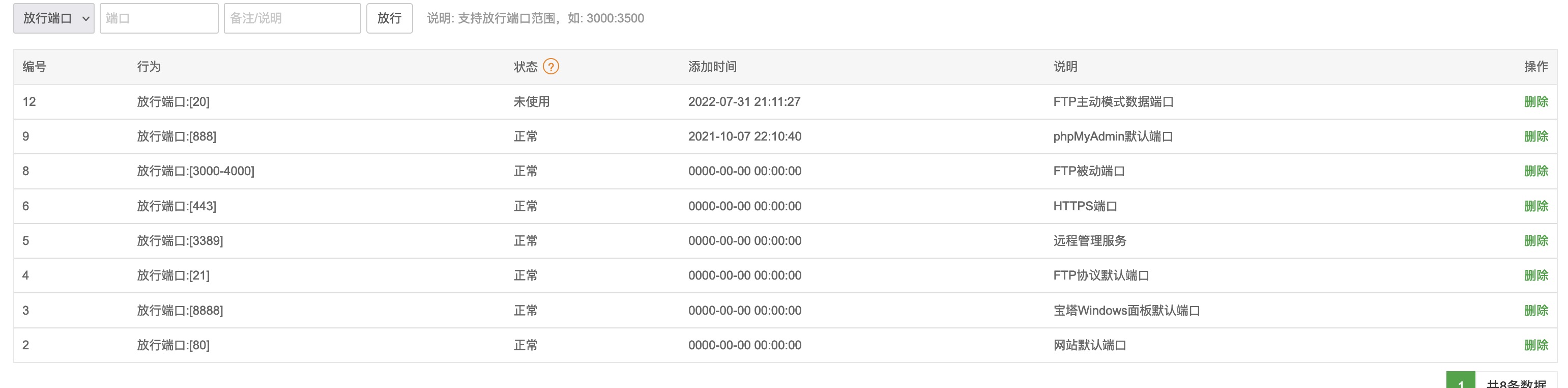Screen dimensions: 1568x388
Task: Focus the 端口 port input field
Action: point(159,18)
